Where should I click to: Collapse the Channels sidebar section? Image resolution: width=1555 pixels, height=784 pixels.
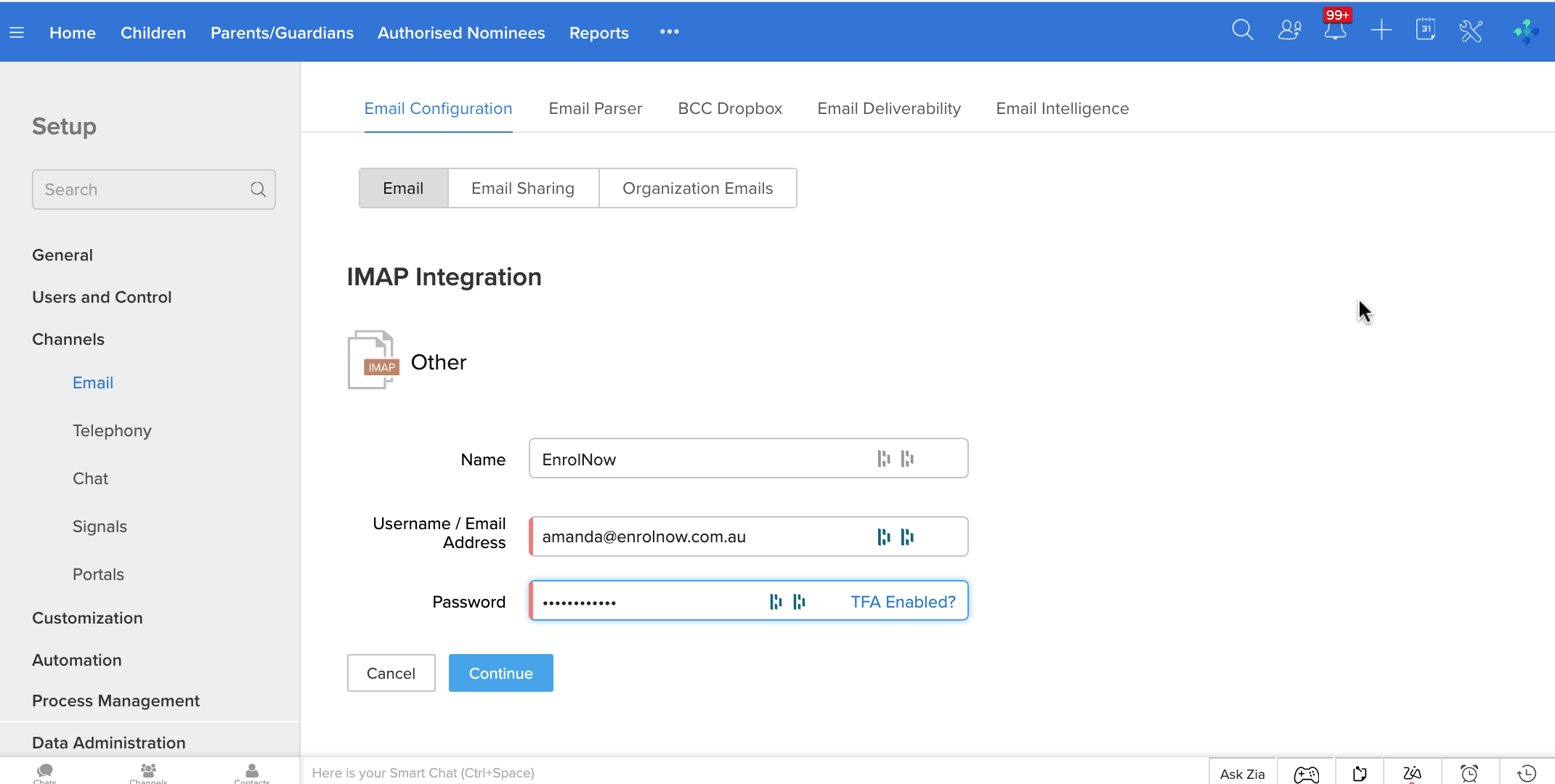(68, 339)
